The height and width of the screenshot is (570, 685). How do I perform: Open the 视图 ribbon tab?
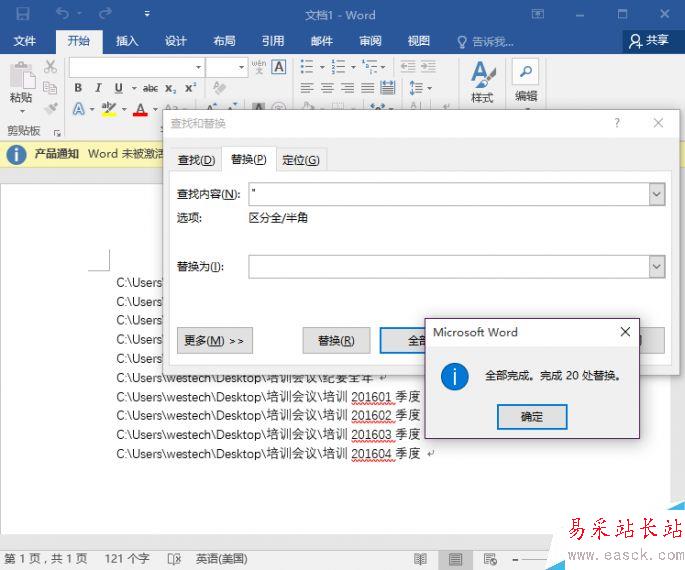click(419, 41)
